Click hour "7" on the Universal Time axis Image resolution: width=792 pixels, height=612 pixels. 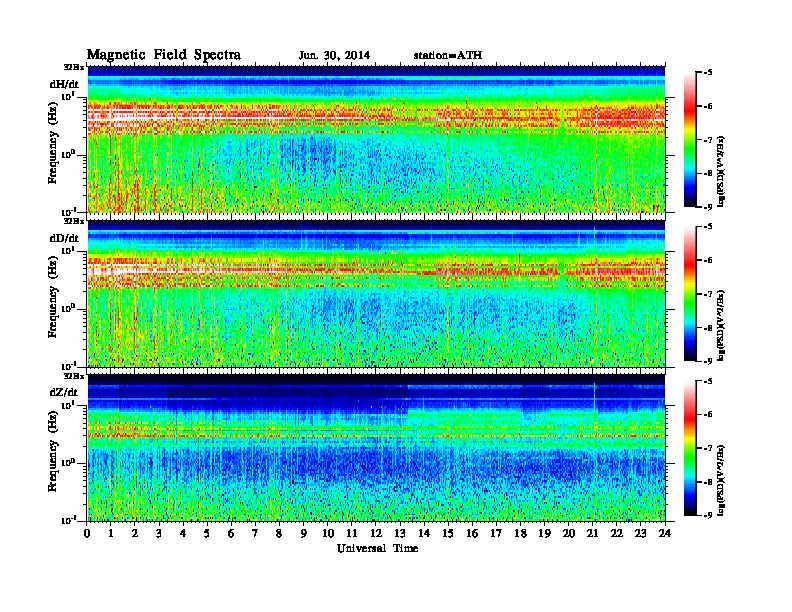[256, 534]
